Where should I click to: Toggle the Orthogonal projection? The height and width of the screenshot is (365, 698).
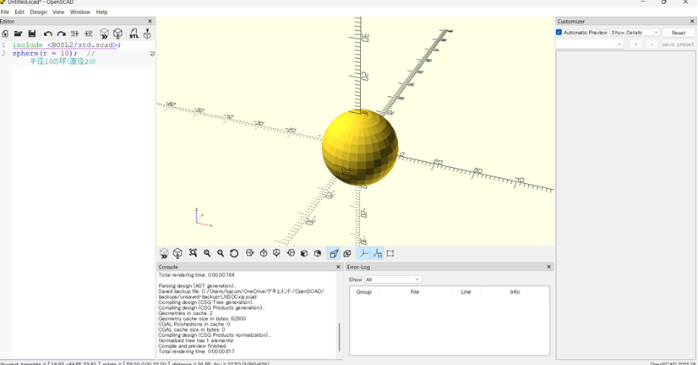(x=347, y=253)
